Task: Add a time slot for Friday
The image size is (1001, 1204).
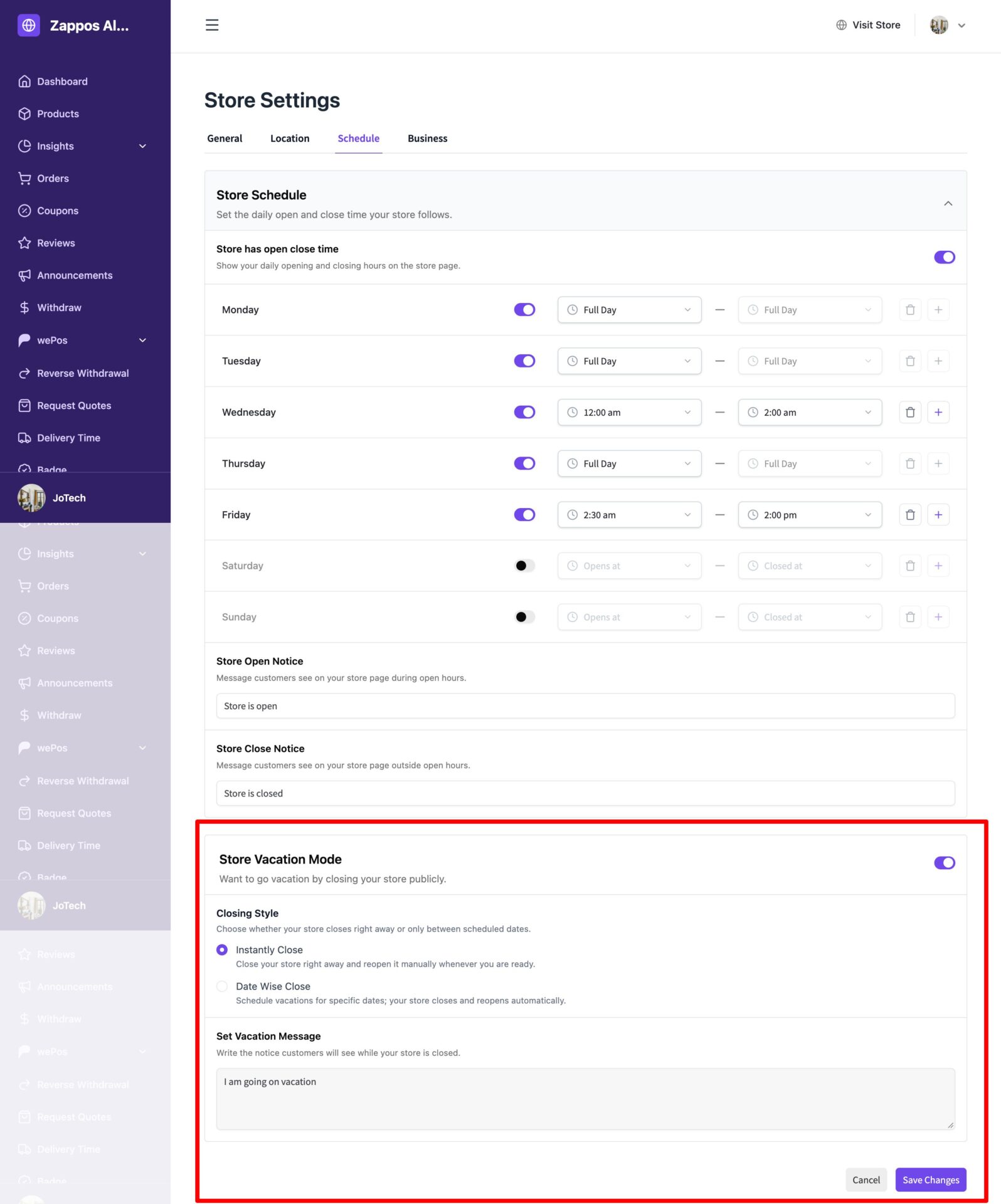Action: pyautogui.click(x=938, y=515)
